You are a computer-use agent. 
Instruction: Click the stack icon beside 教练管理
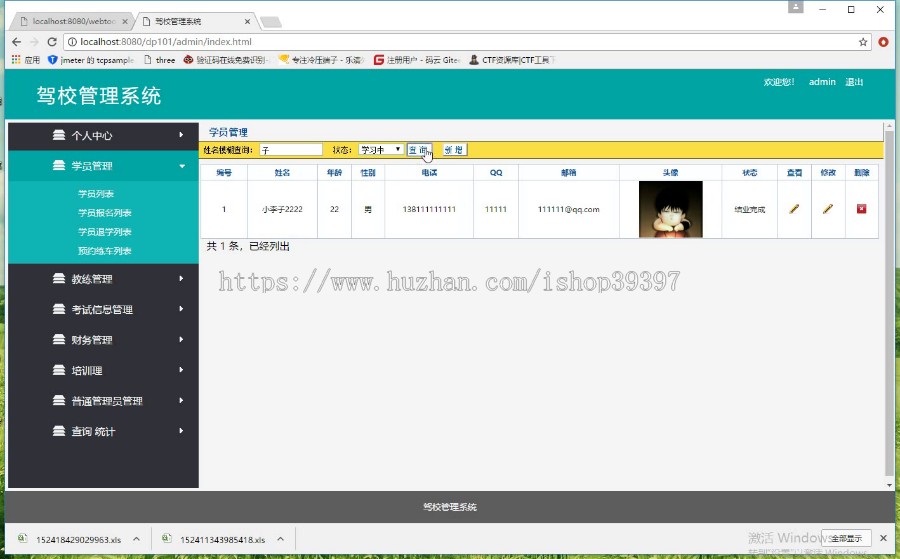coord(59,278)
